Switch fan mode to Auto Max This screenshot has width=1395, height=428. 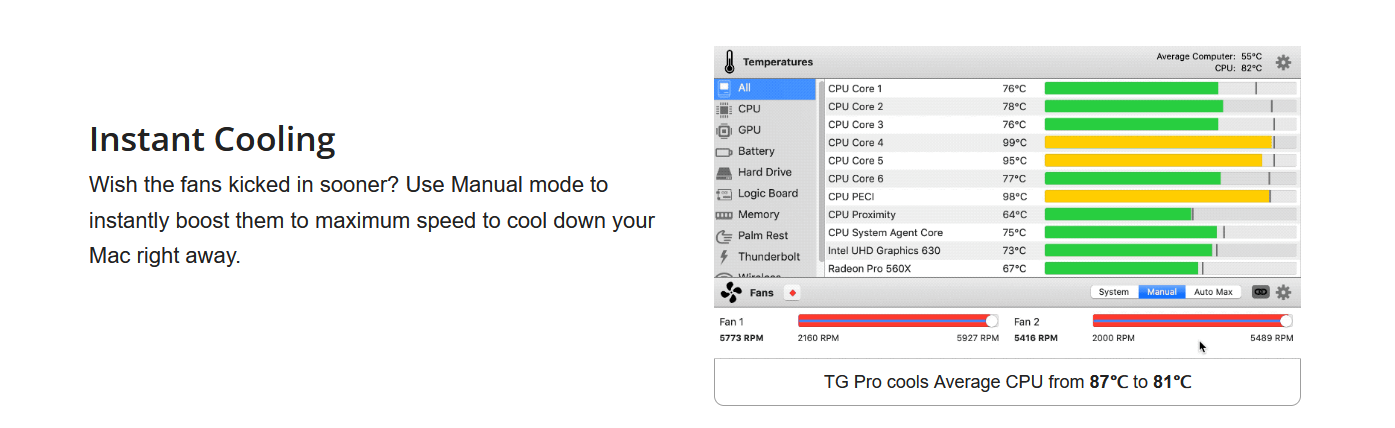pos(1214,292)
